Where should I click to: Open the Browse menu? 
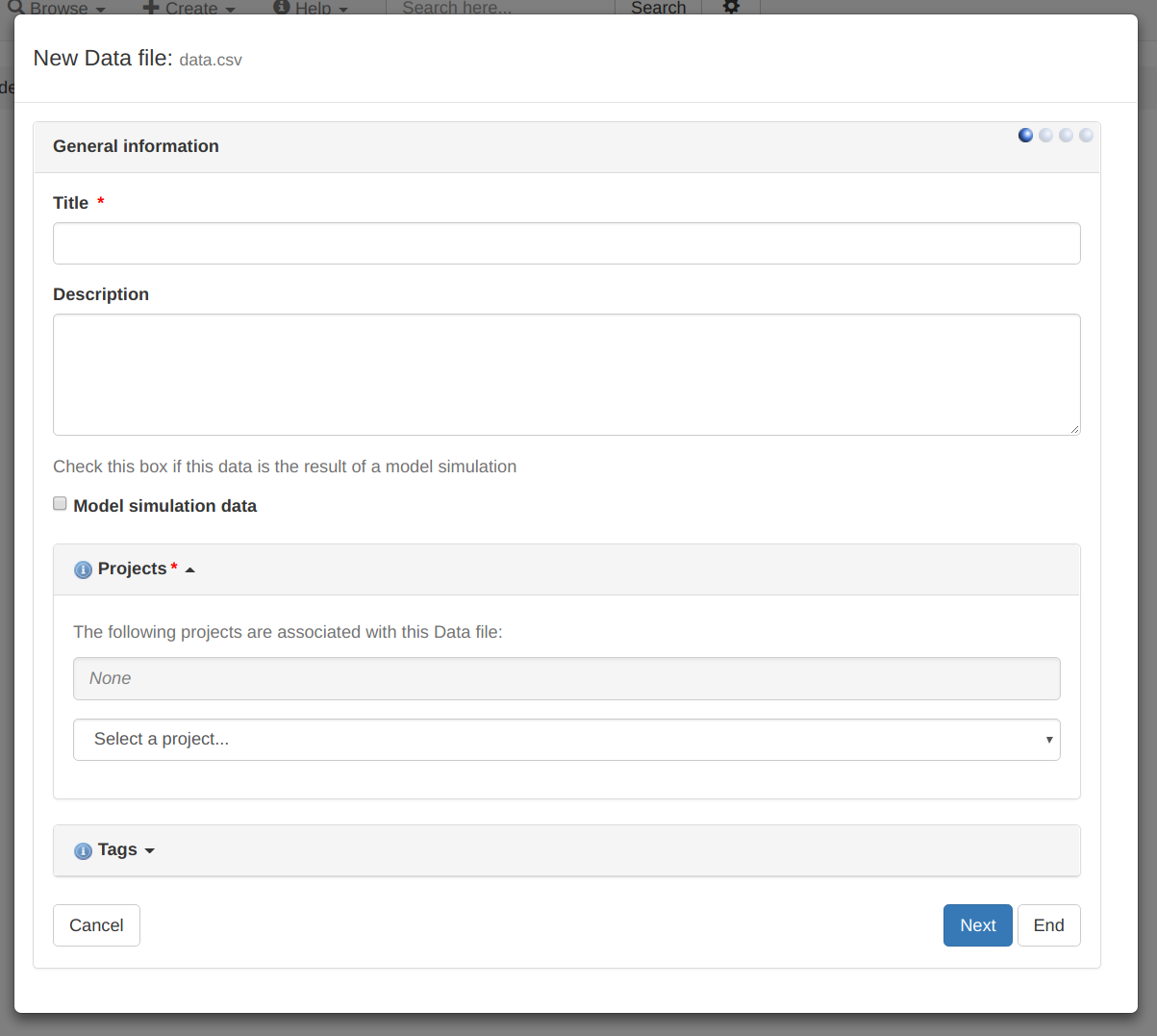pyautogui.click(x=58, y=9)
